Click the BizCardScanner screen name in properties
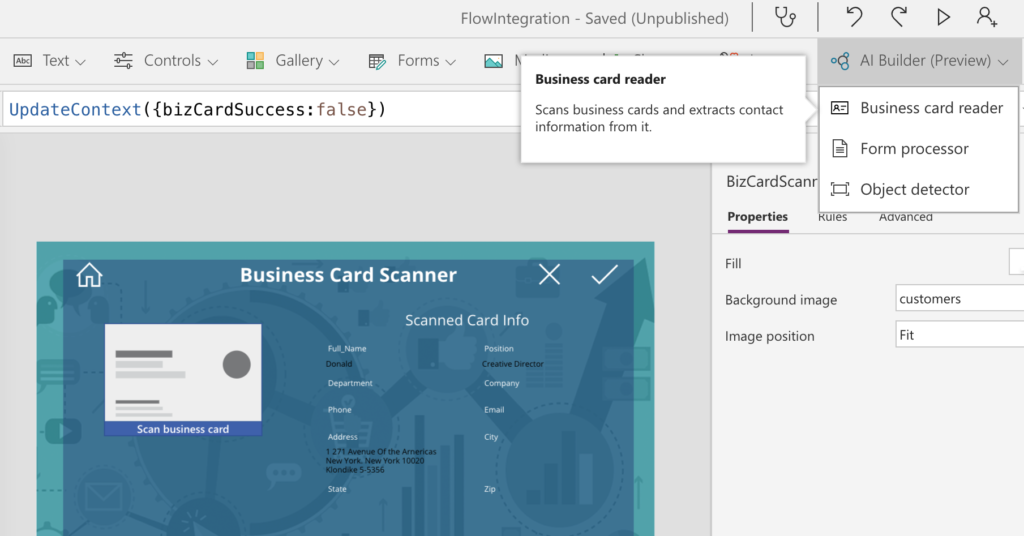The width and height of the screenshot is (1024, 536). tap(771, 181)
